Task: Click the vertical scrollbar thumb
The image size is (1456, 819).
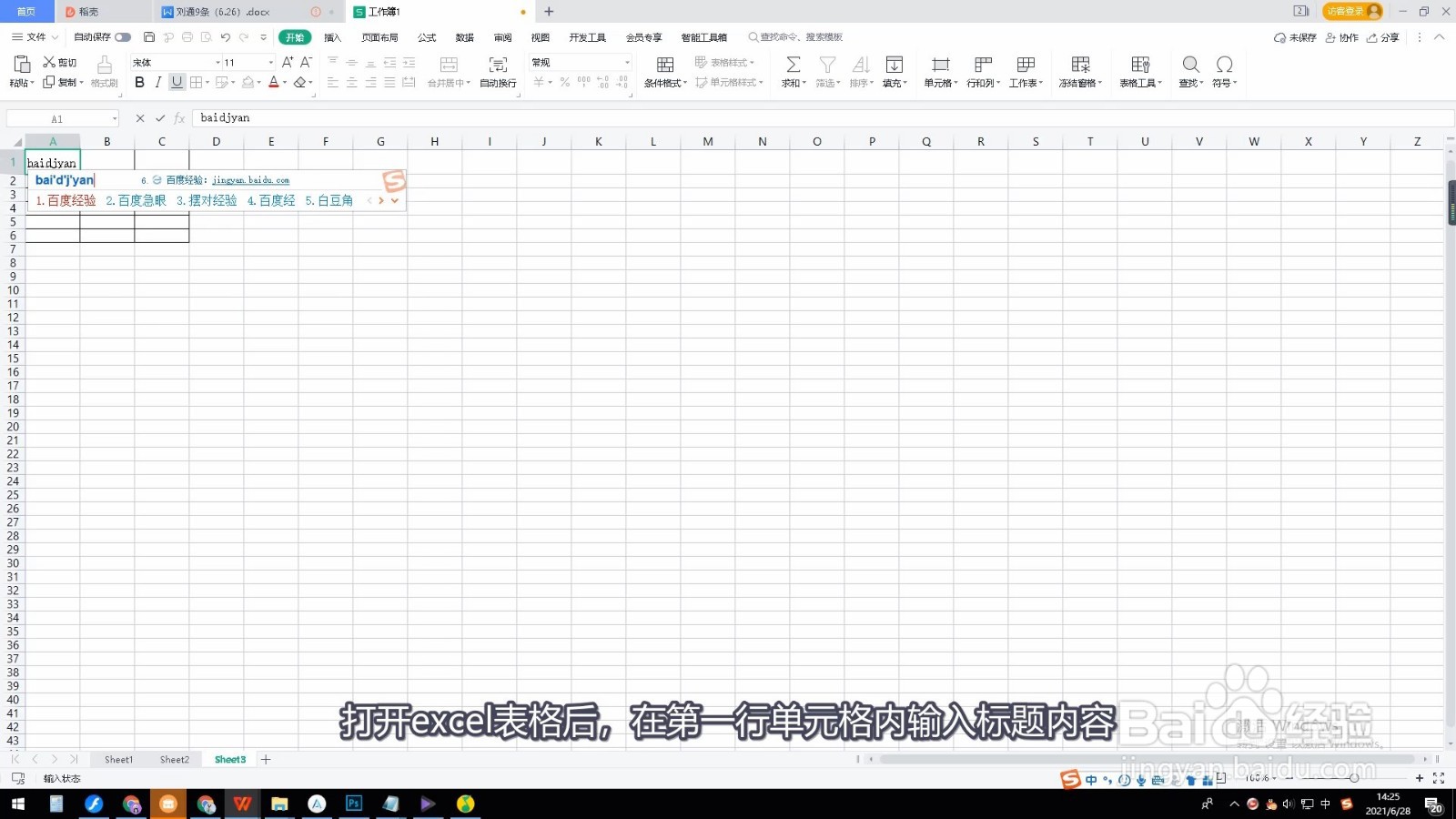Action: 1451,203
